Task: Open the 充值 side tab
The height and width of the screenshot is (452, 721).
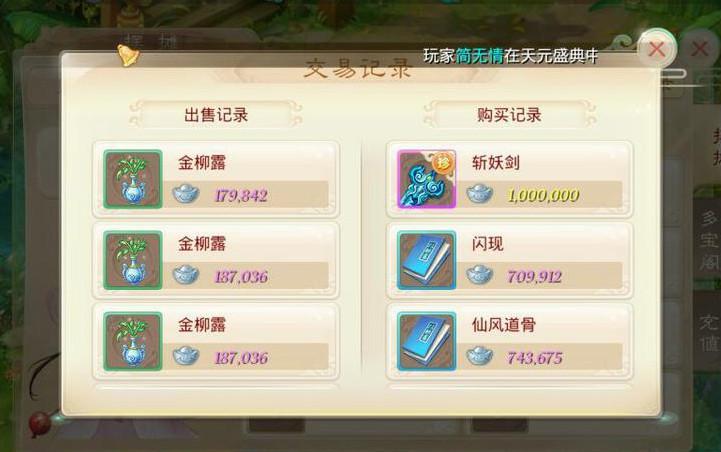Action: coord(709,331)
